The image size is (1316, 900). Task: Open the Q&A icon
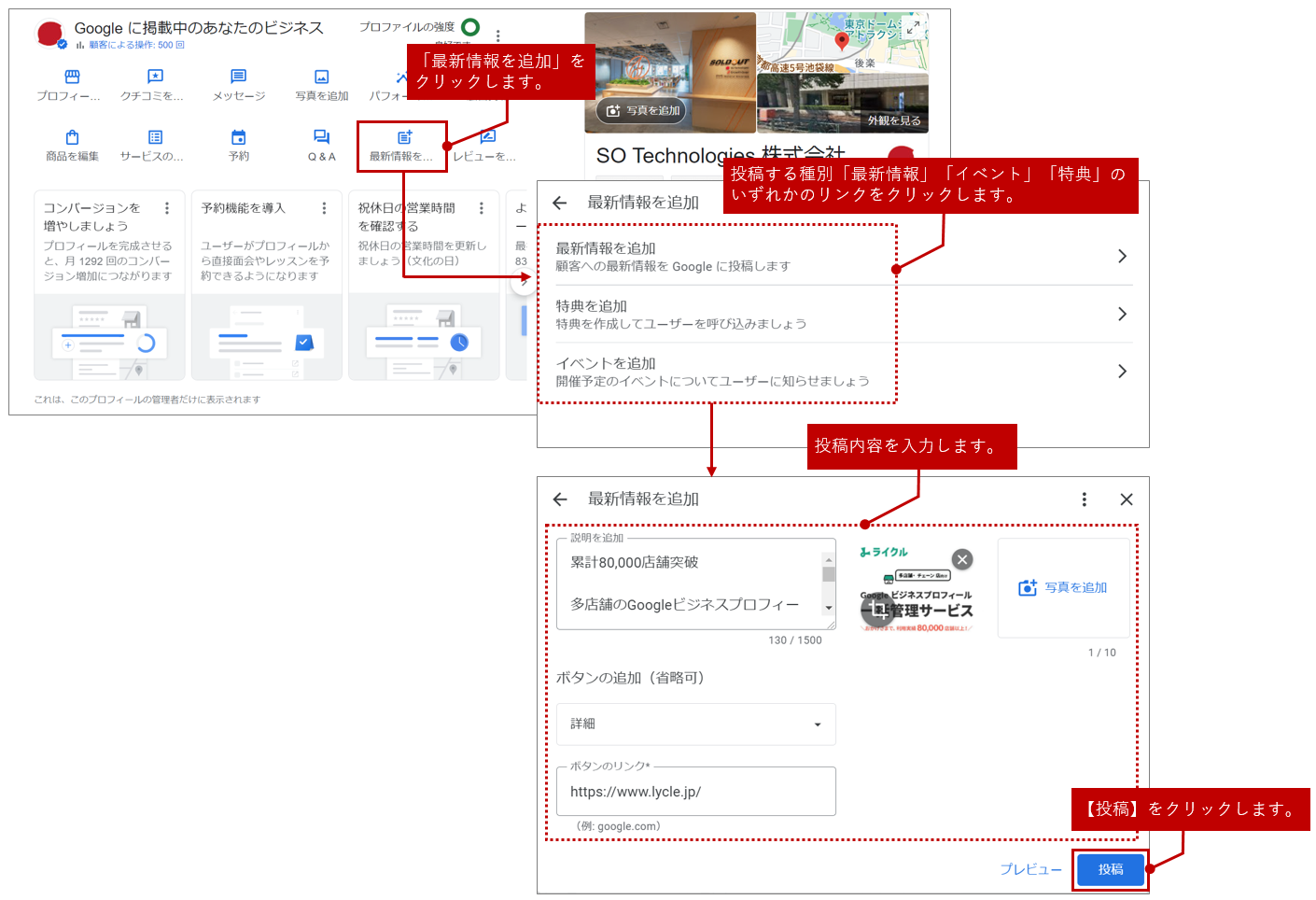click(321, 138)
